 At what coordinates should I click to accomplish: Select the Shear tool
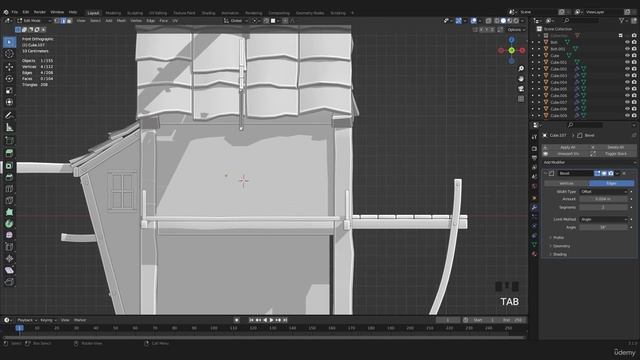(9, 270)
